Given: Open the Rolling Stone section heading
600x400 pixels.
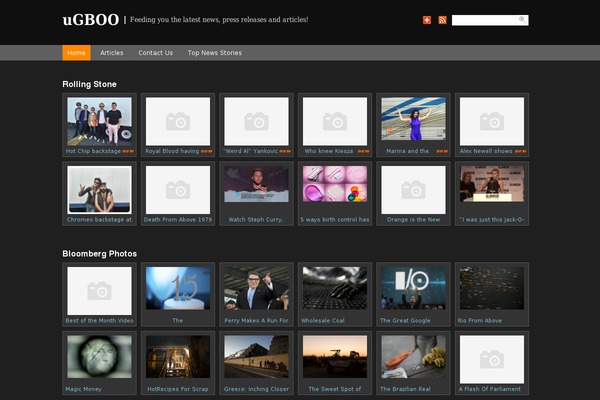Looking at the screenshot, I should click(x=90, y=84).
